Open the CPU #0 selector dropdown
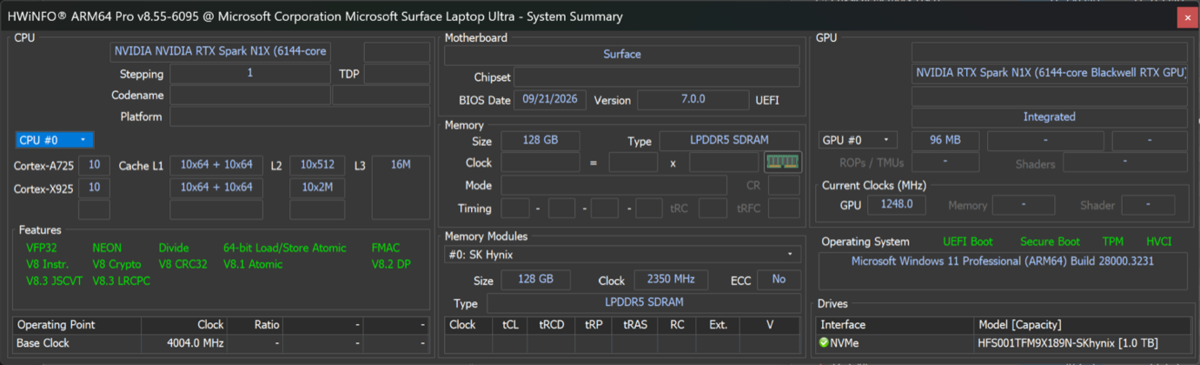The image size is (1200, 365). [55, 140]
